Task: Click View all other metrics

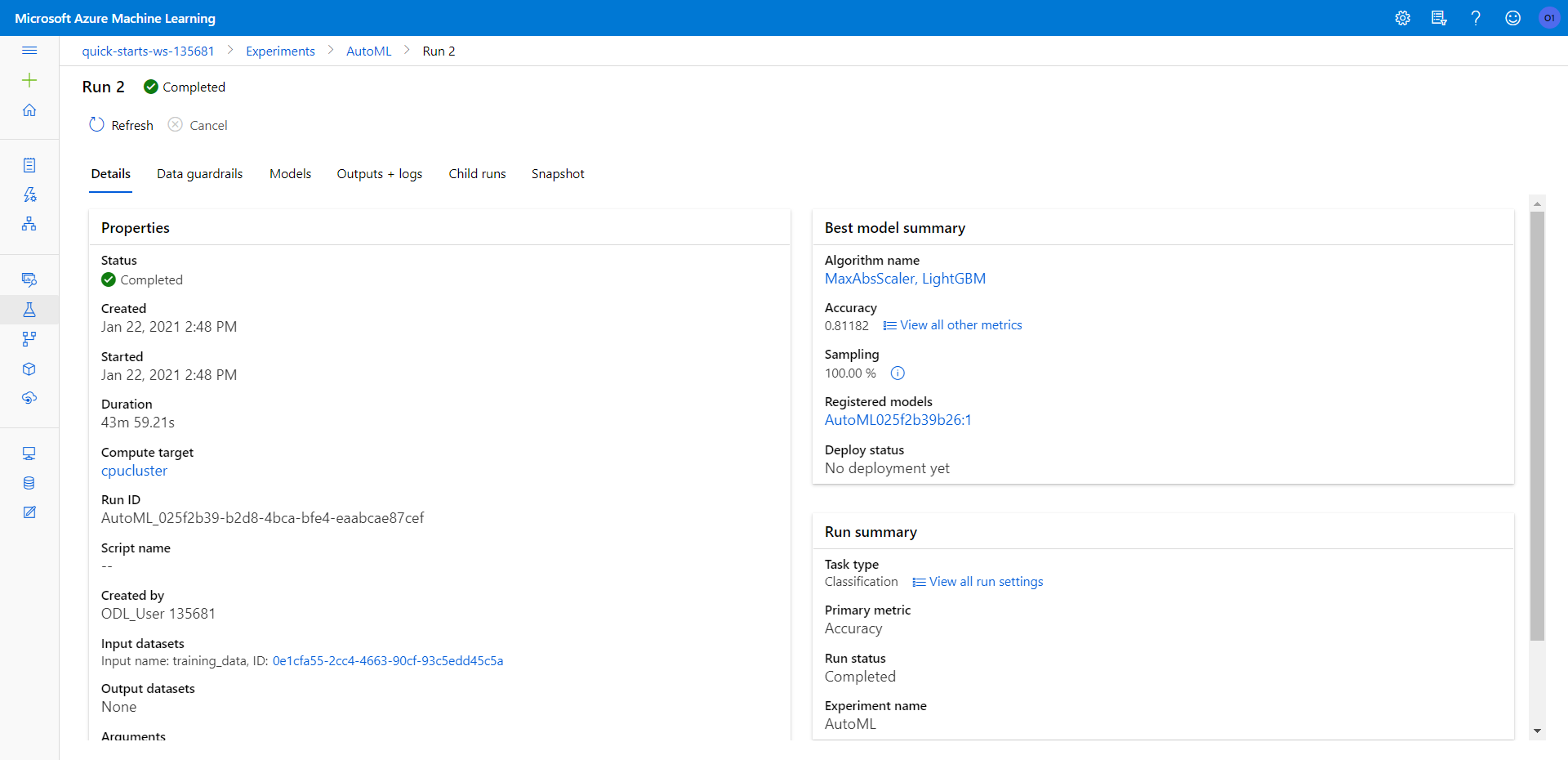Action: coord(952,325)
